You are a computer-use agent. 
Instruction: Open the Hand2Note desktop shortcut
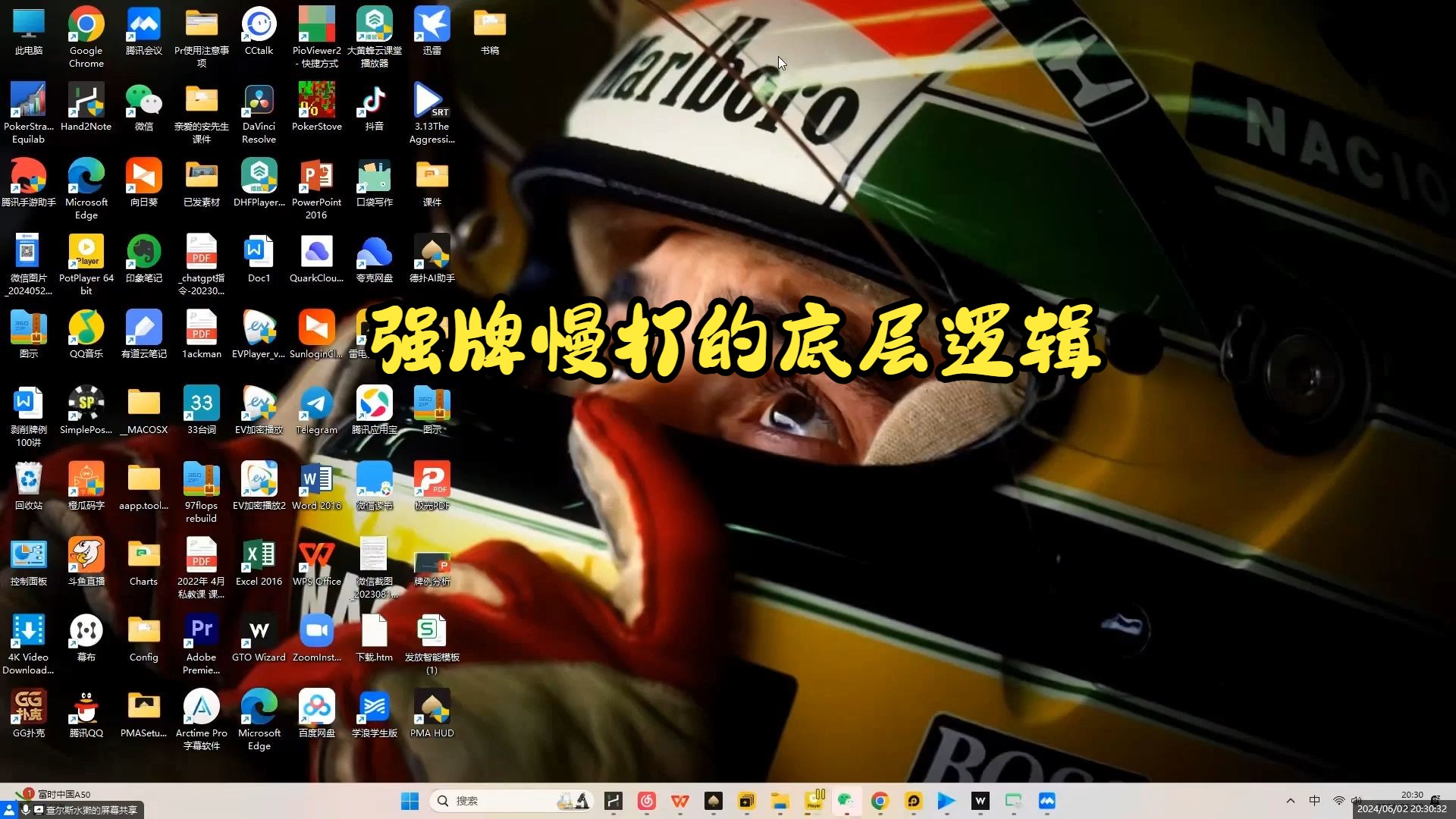tap(86, 108)
